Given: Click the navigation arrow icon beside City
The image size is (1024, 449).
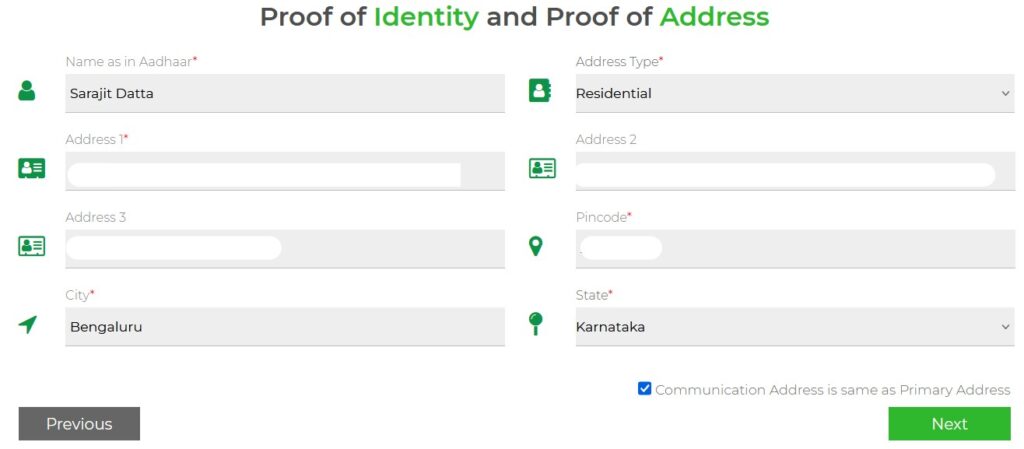Looking at the screenshot, I should [x=28, y=324].
